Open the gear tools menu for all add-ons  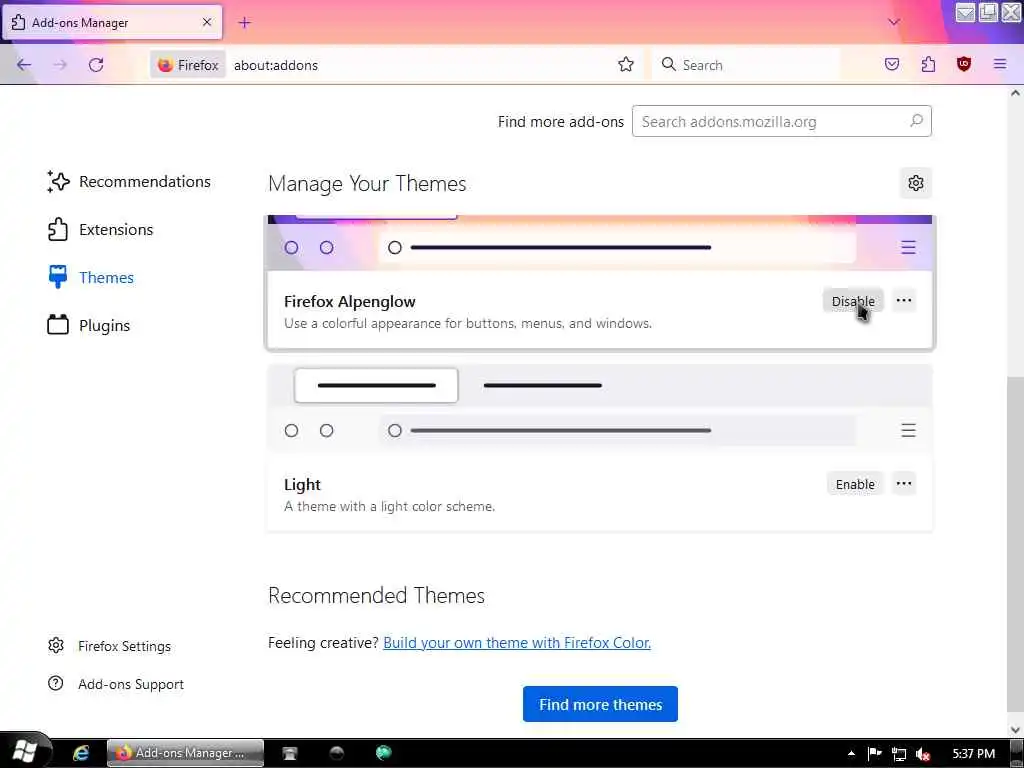click(x=916, y=183)
